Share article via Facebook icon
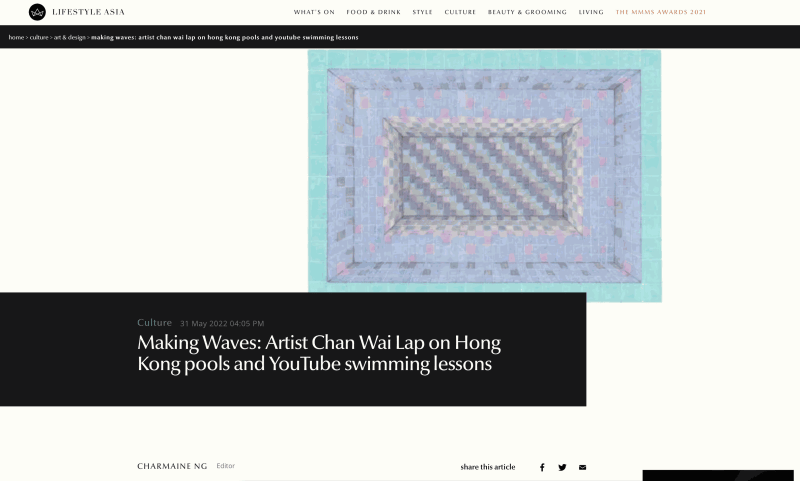Screen dimensions: 800x481 [x=542, y=467]
